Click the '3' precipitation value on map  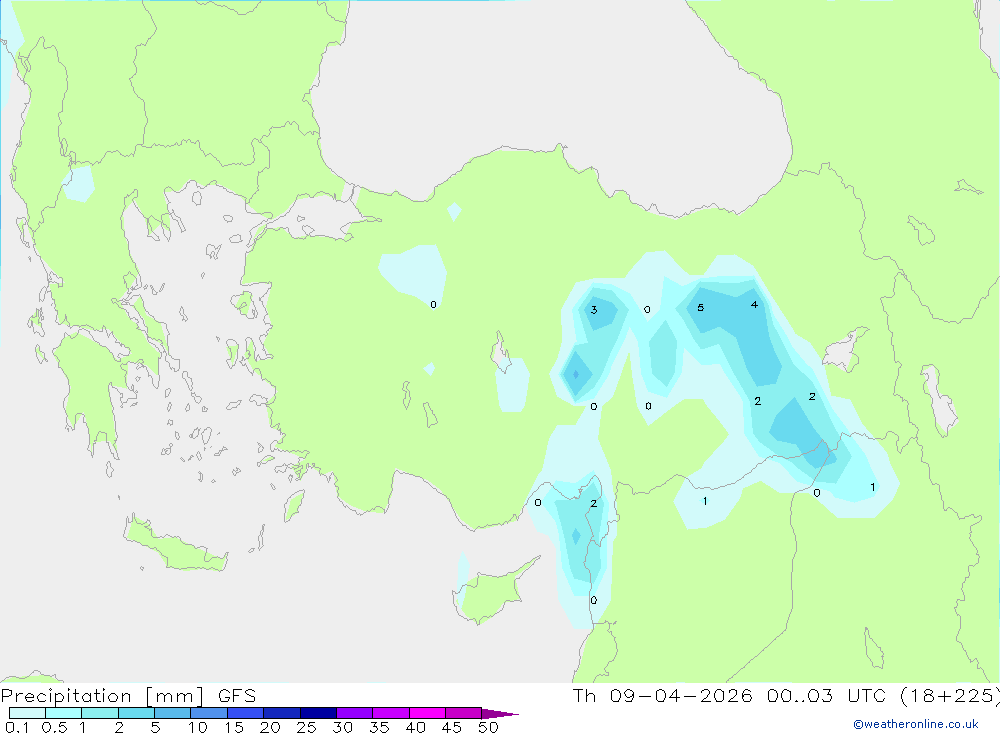[594, 310]
